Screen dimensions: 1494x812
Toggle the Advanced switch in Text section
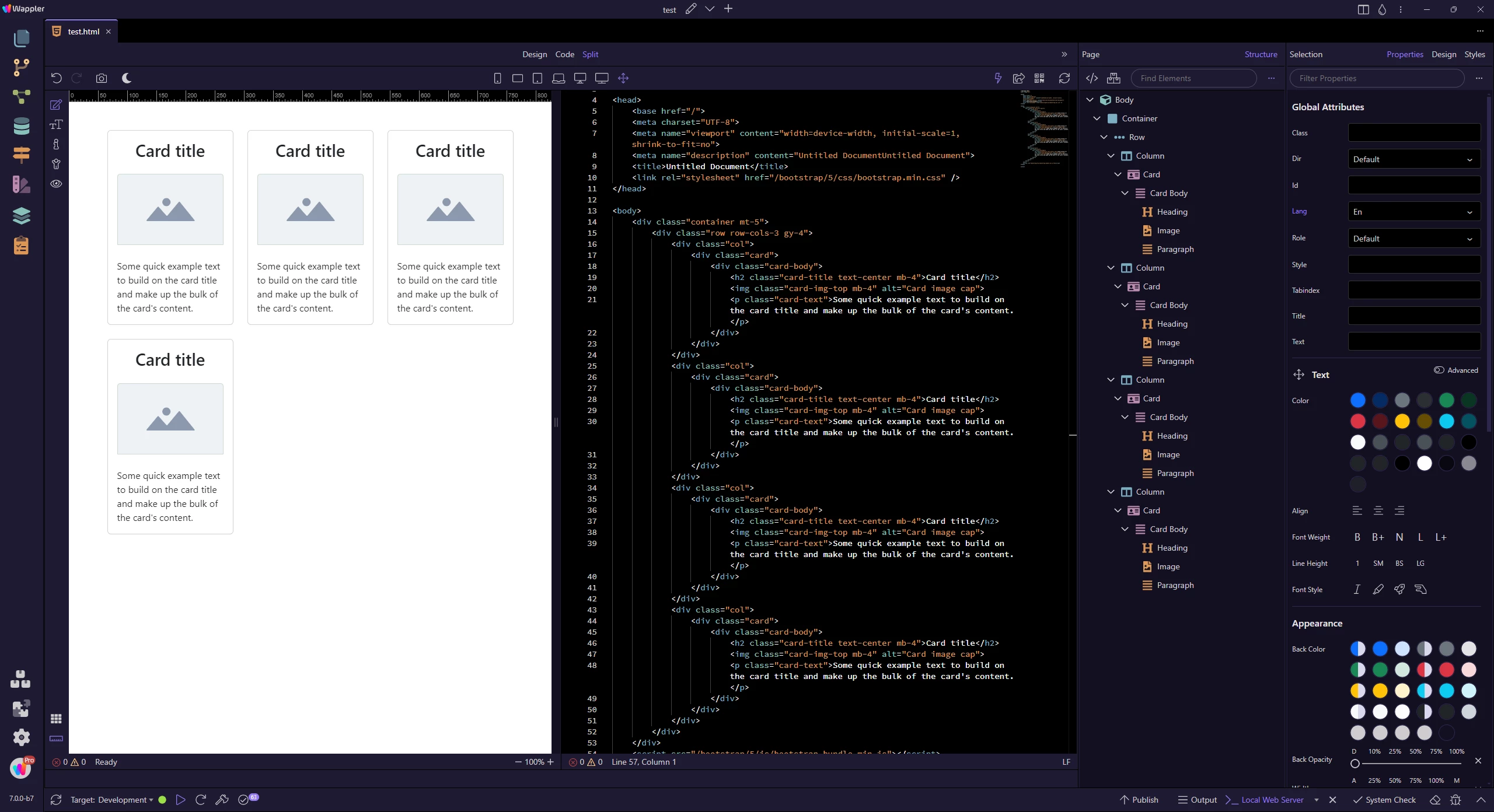pyautogui.click(x=1439, y=370)
